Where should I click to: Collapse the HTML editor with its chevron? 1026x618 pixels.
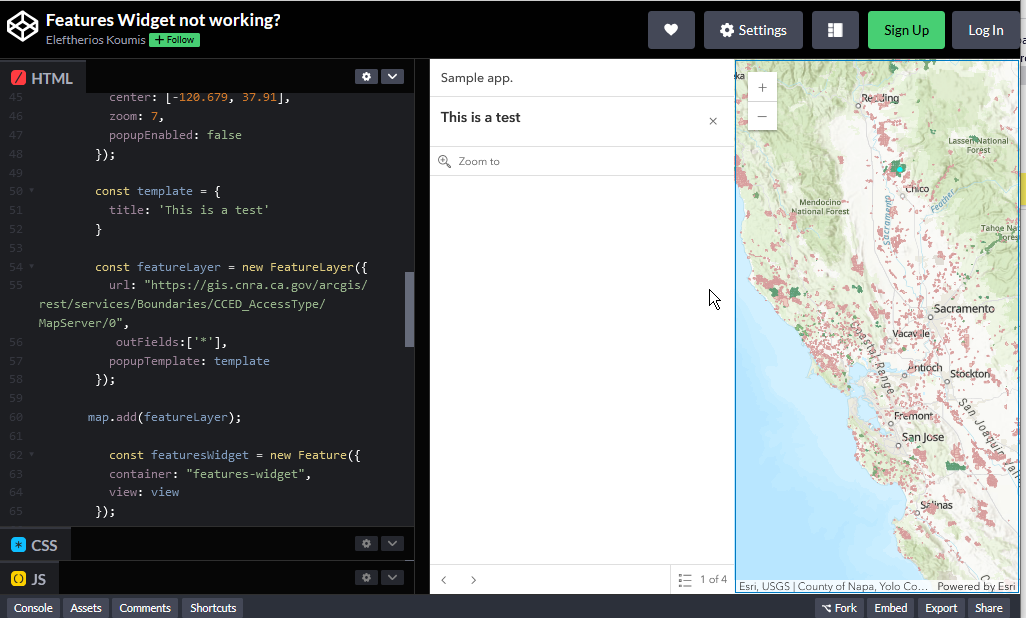[392, 76]
